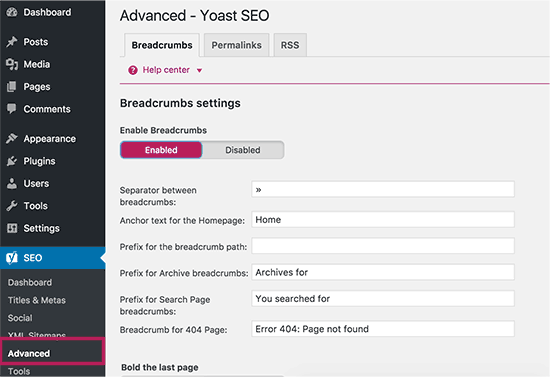Open the Comments menu
Image resolution: width=550 pixels, height=377 pixels.
[47, 109]
